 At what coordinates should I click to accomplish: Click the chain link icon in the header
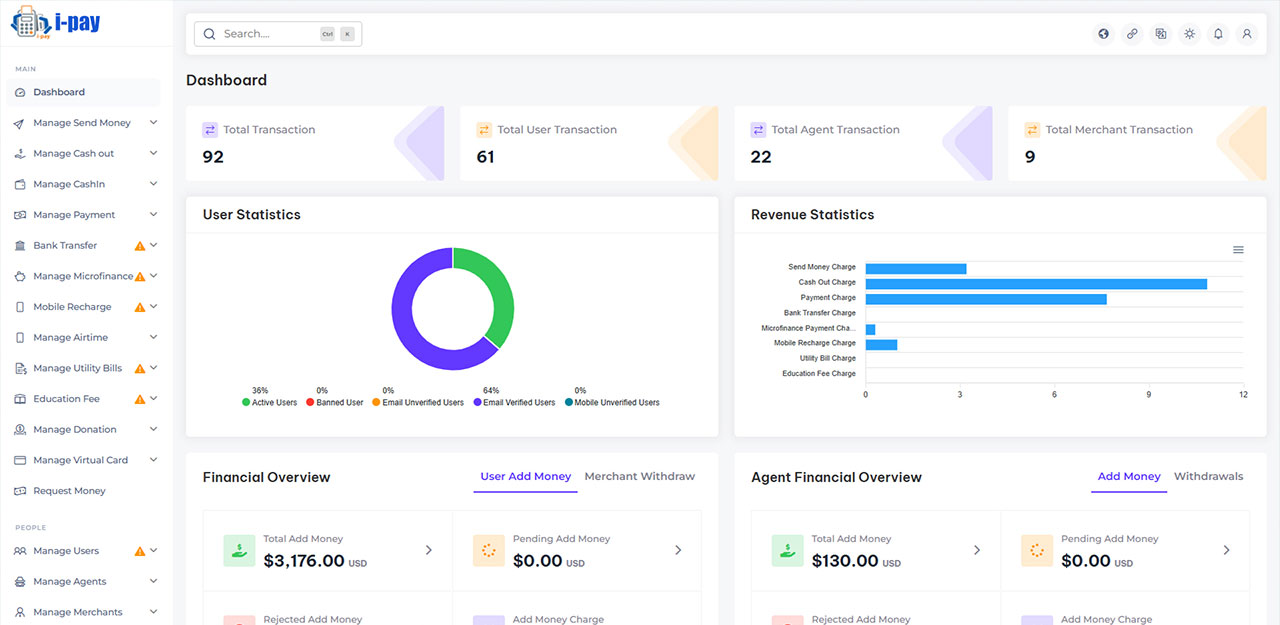1132,34
